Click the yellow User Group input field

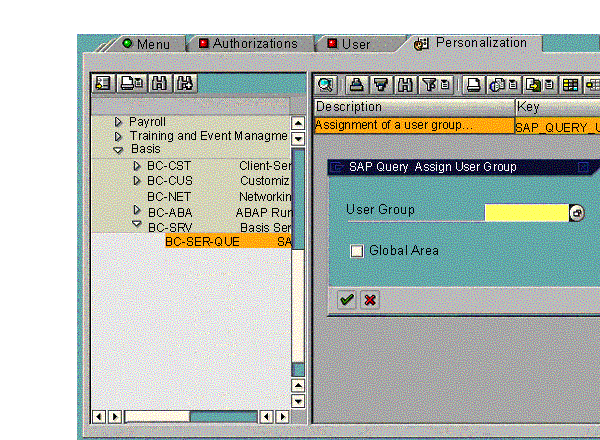tap(525, 213)
